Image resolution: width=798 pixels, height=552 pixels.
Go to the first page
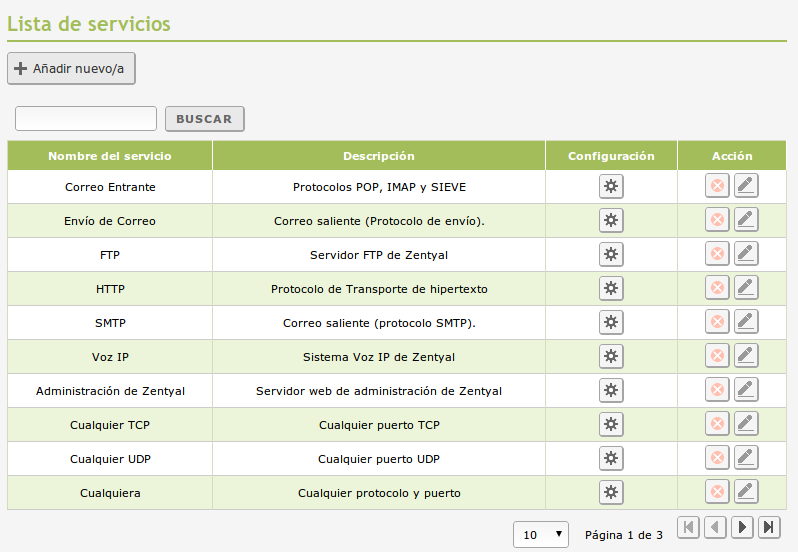tap(688, 527)
